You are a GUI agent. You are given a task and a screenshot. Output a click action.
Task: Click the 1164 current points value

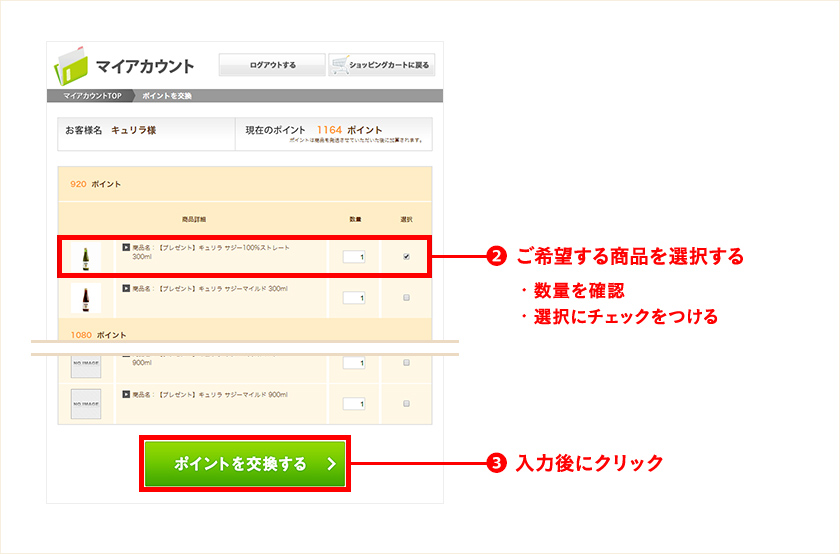tap(329, 130)
